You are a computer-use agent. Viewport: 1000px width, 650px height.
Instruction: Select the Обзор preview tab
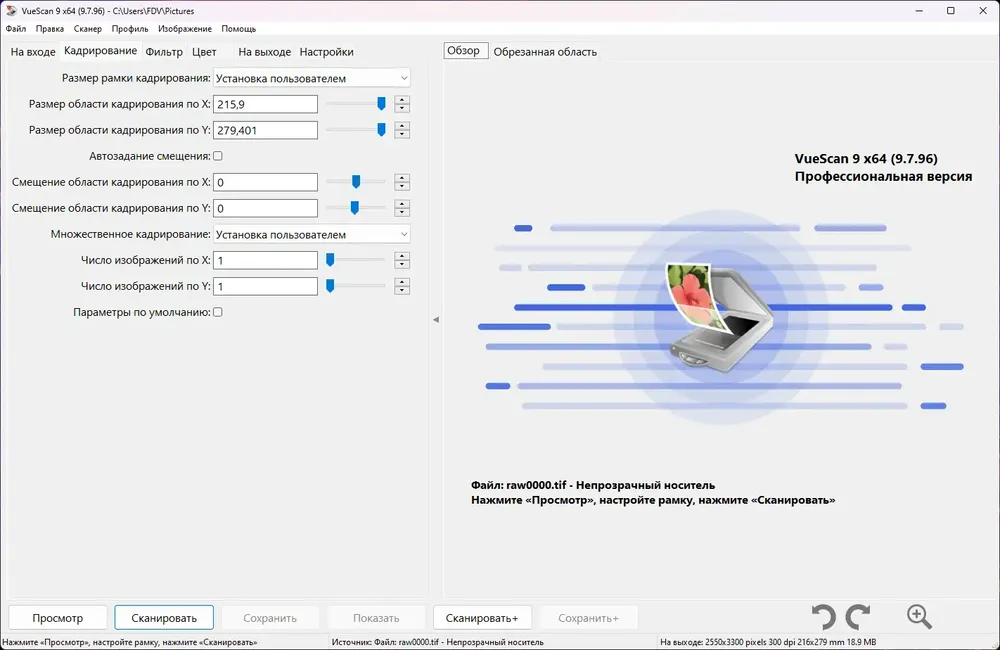click(x=464, y=50)
